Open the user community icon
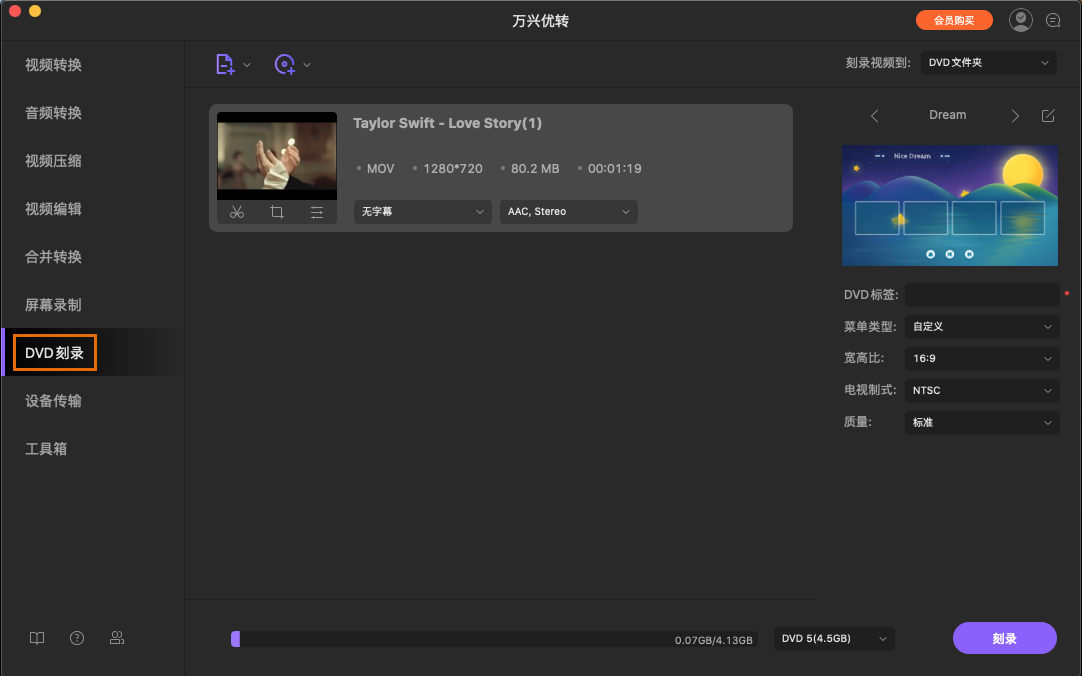 click(x=117, y=637)
